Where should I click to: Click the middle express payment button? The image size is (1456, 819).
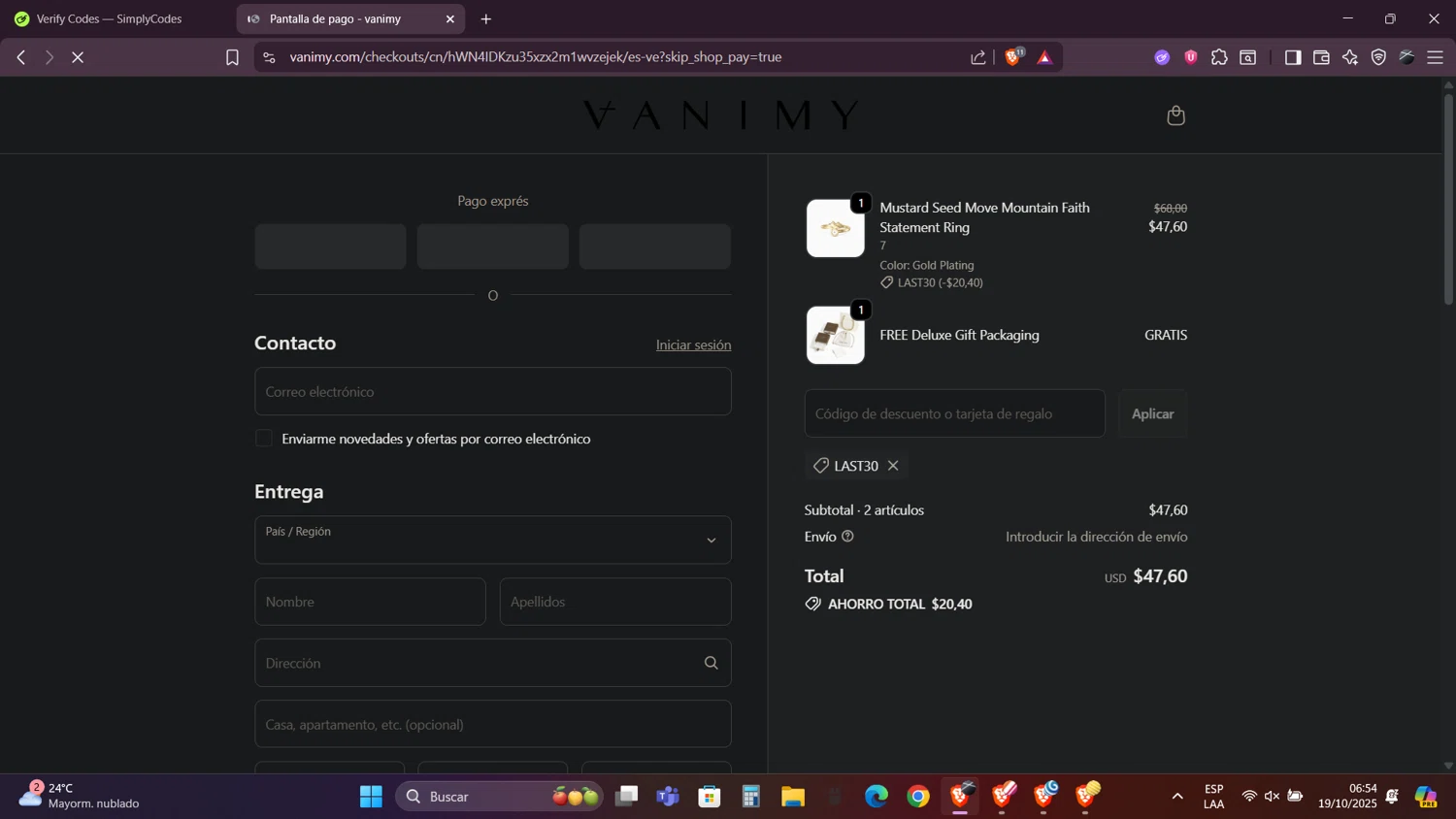(493, 246)
